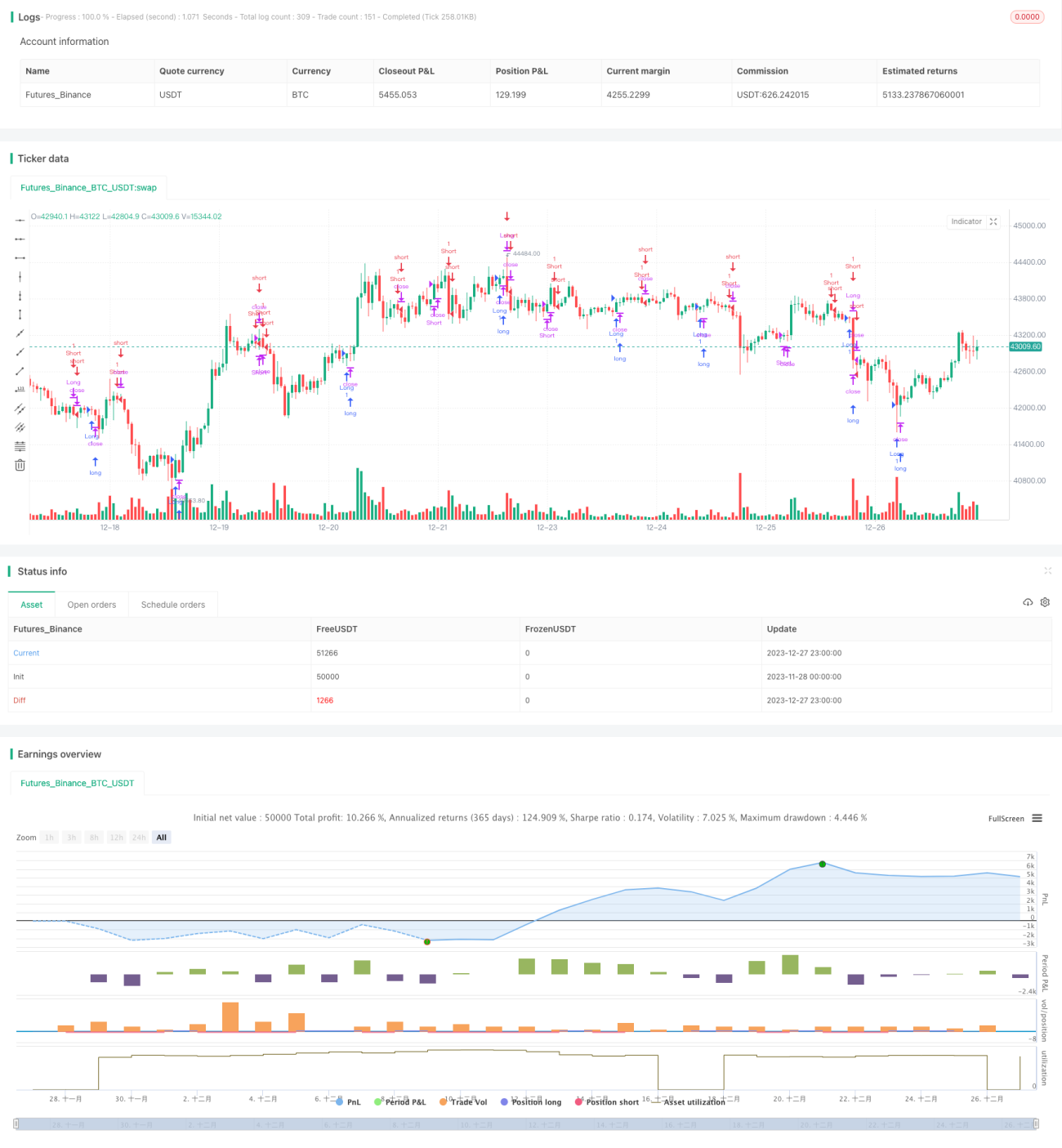Pick the Fibonacci retracement lines tool
1062x1148 pixels.
(20, 446)
